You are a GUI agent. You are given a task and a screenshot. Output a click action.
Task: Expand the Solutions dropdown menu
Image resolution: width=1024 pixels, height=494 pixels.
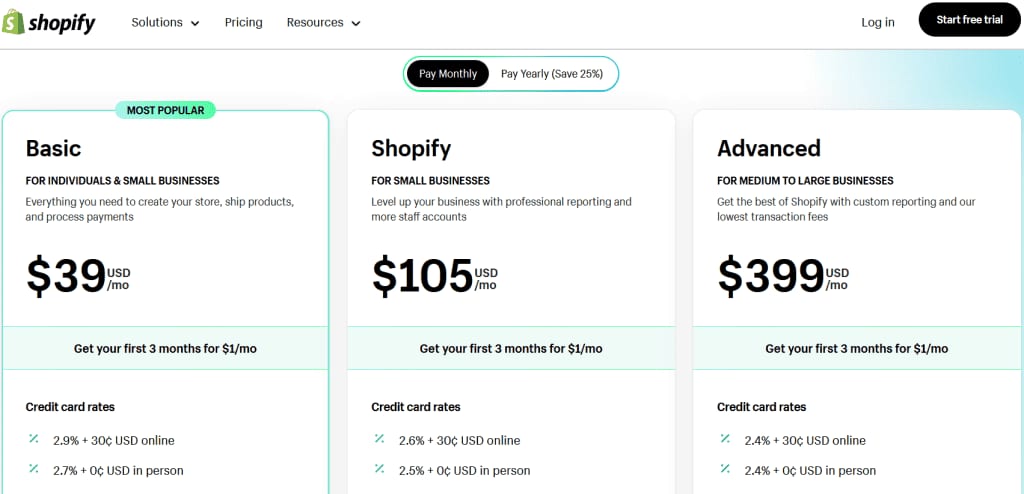click(165, 23)
